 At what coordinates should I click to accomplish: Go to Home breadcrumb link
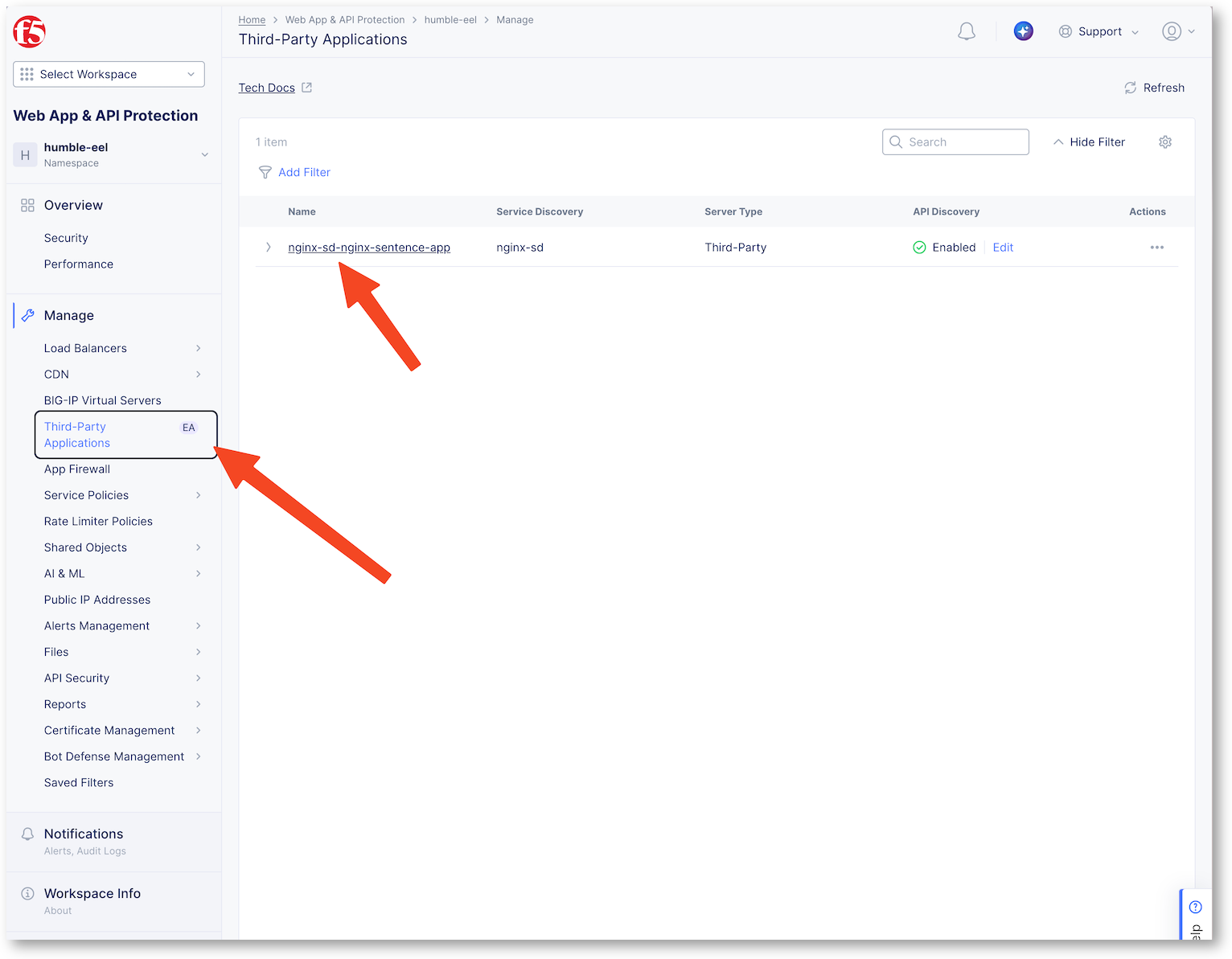pos(252,20)
